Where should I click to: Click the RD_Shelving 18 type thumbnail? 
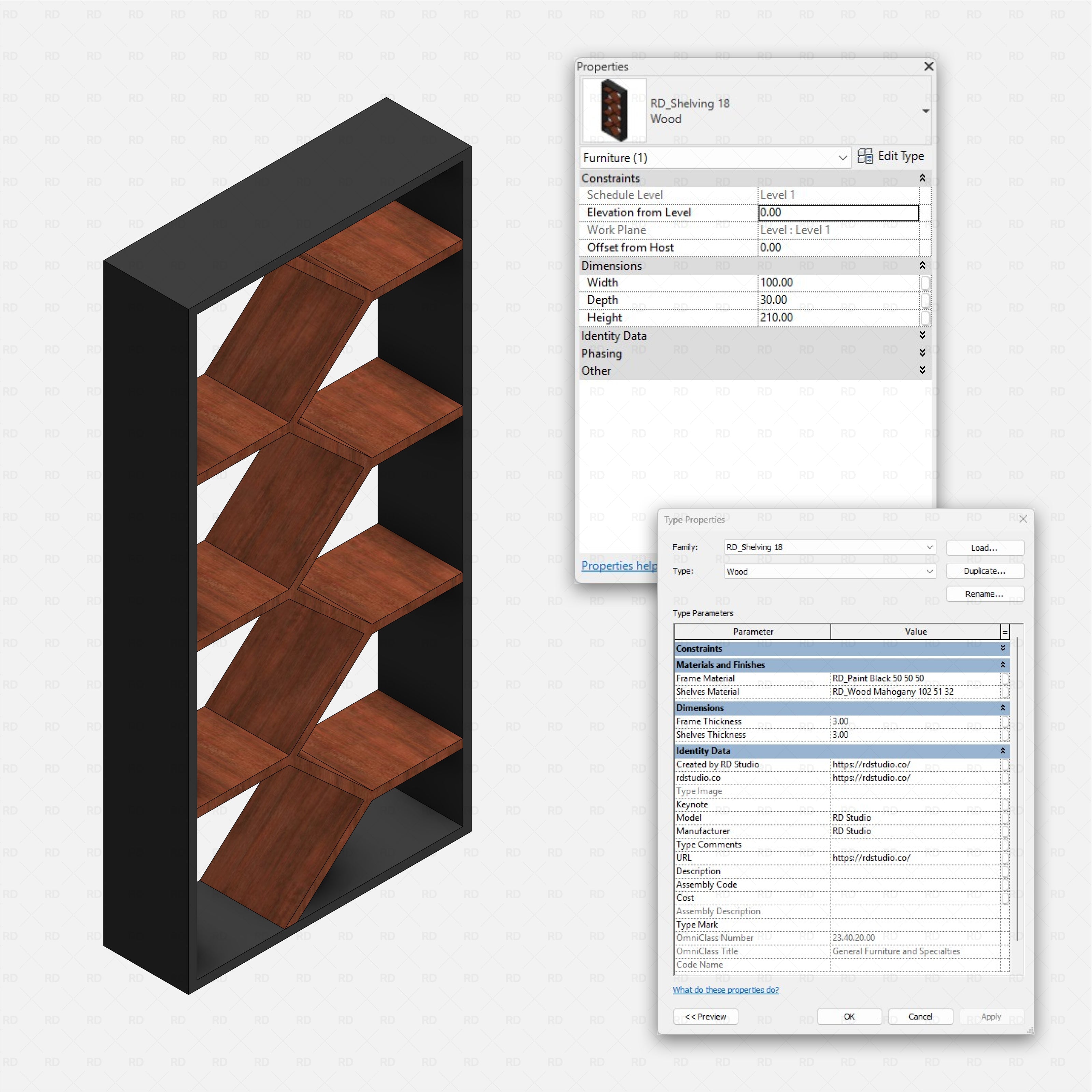(x=614, y=110)
